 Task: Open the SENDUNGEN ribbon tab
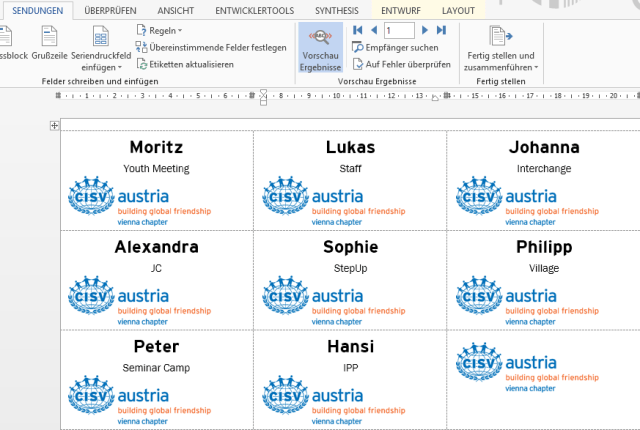pyautogui.click(x=38, y=11)
